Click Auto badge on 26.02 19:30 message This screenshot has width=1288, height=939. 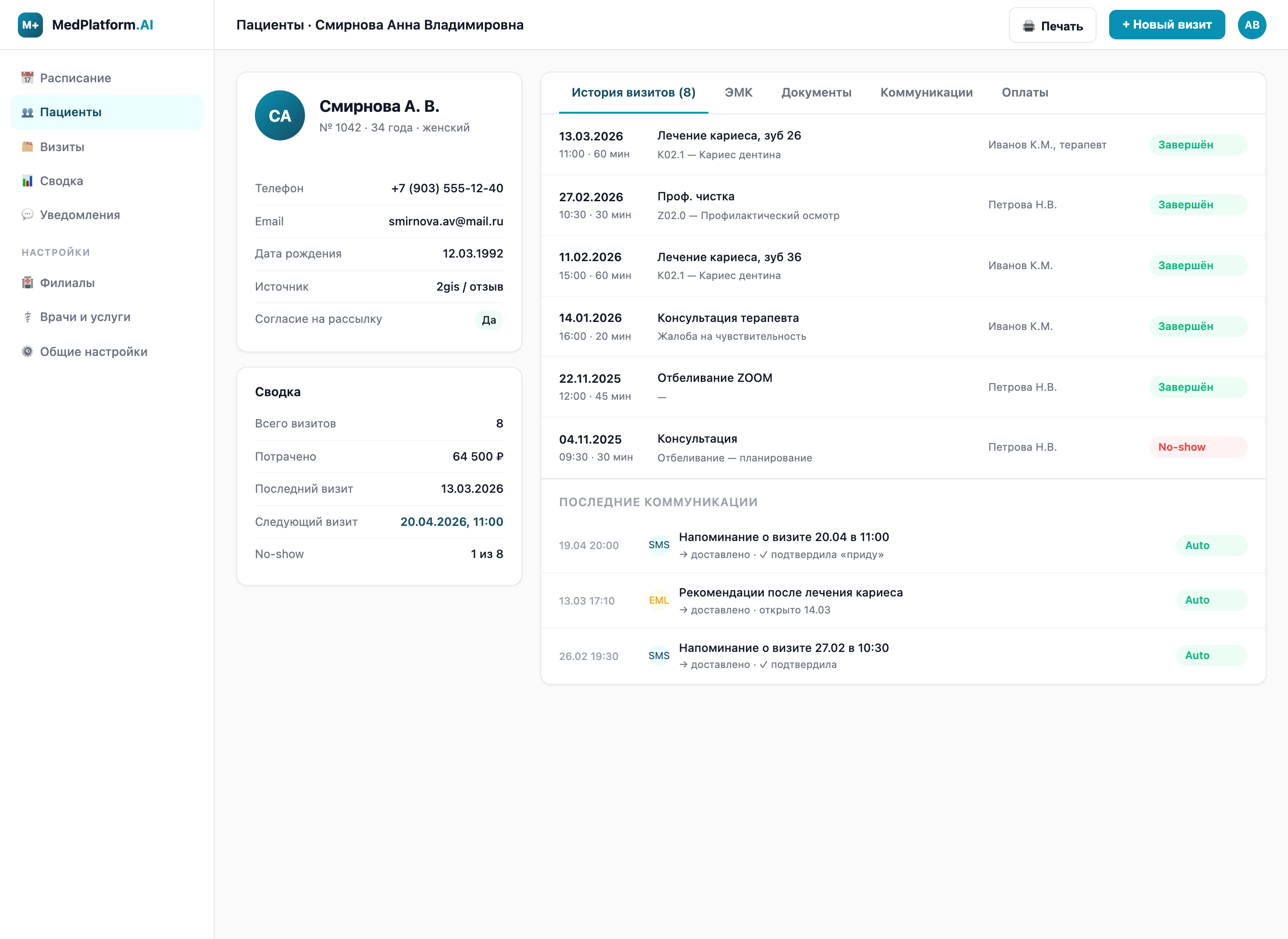(1211, 656)
